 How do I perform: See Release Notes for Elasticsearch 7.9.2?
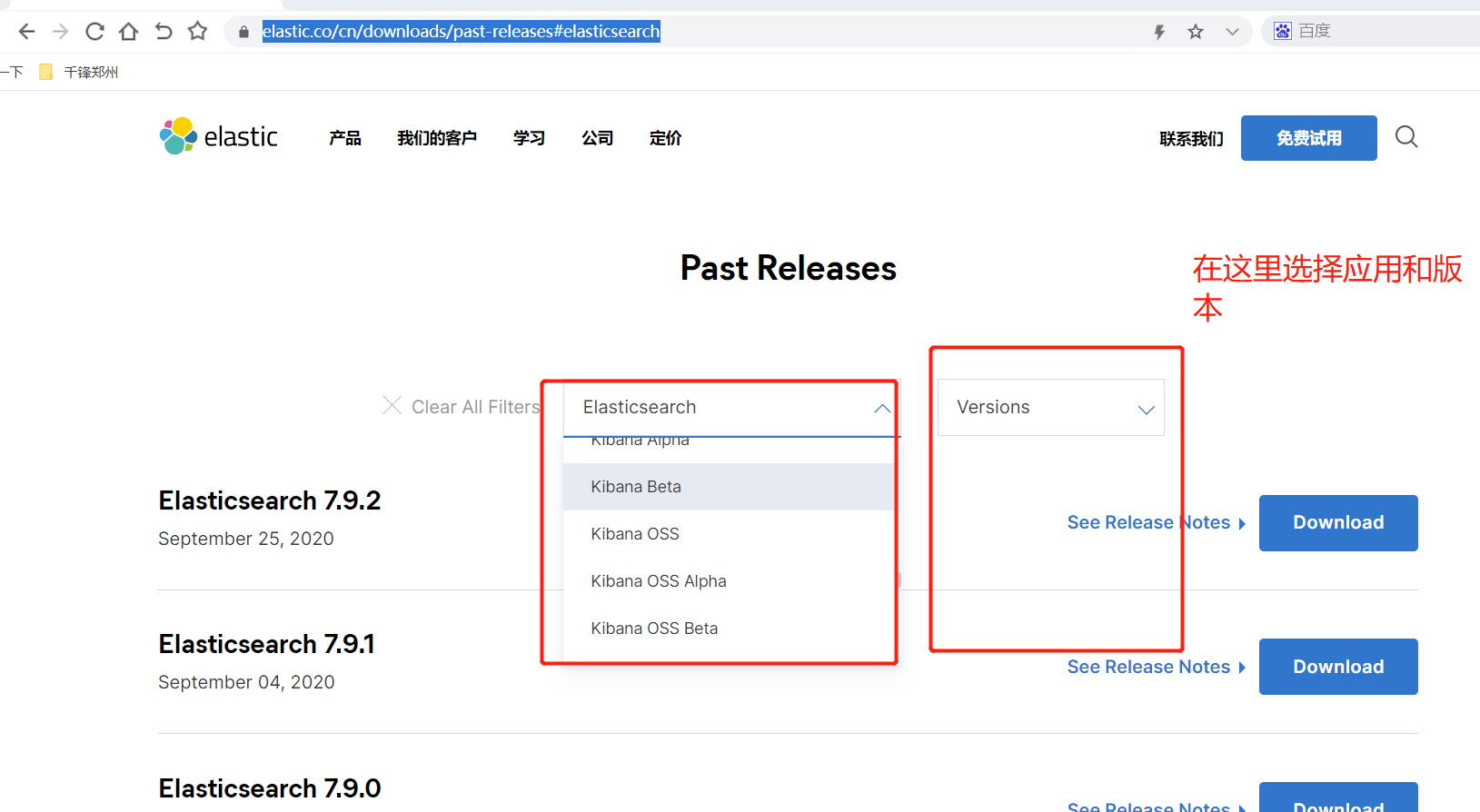click(1157, 522)
